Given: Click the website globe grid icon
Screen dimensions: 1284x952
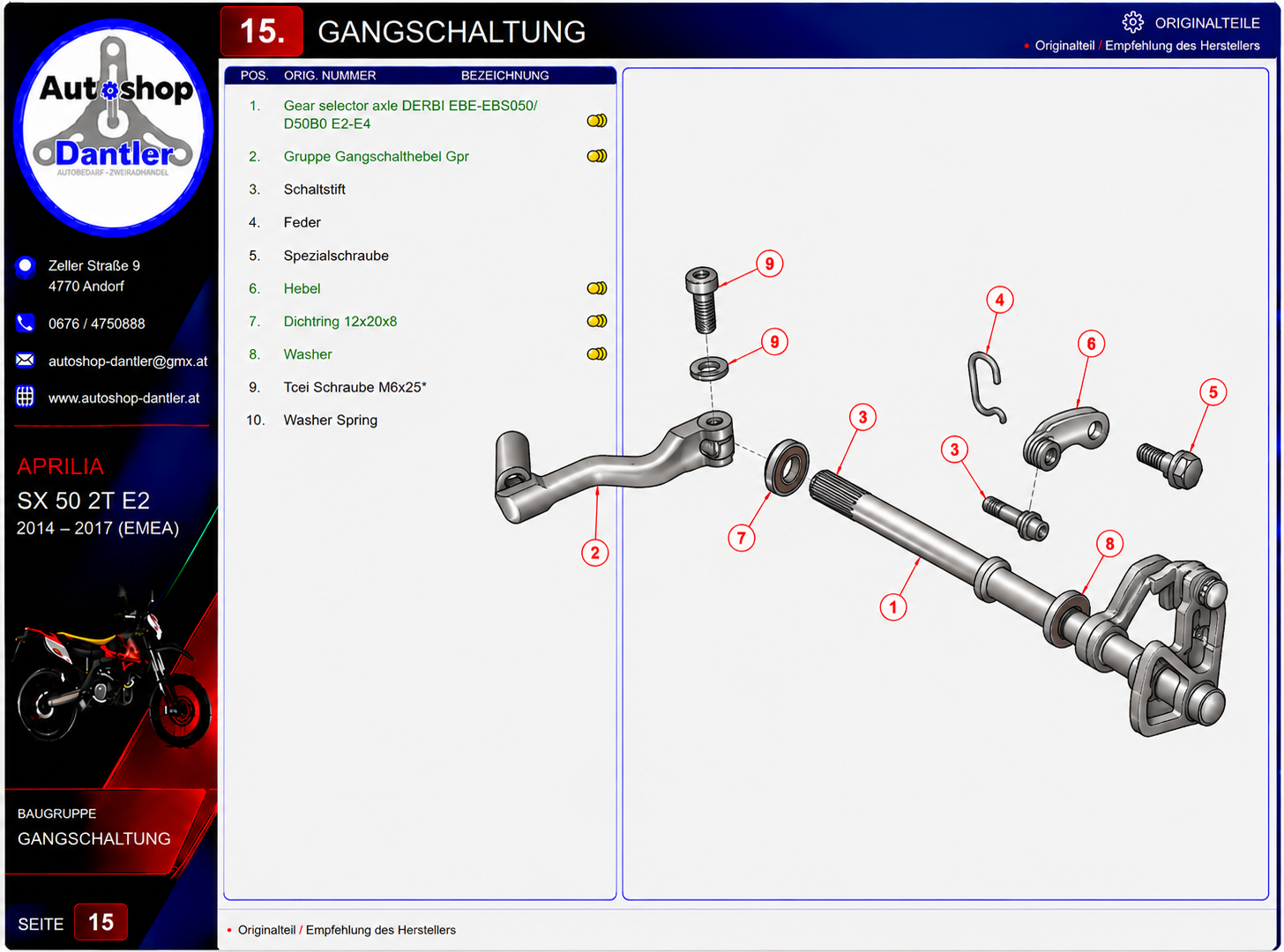Looking at the screenshot, I should tap(26, 398).
